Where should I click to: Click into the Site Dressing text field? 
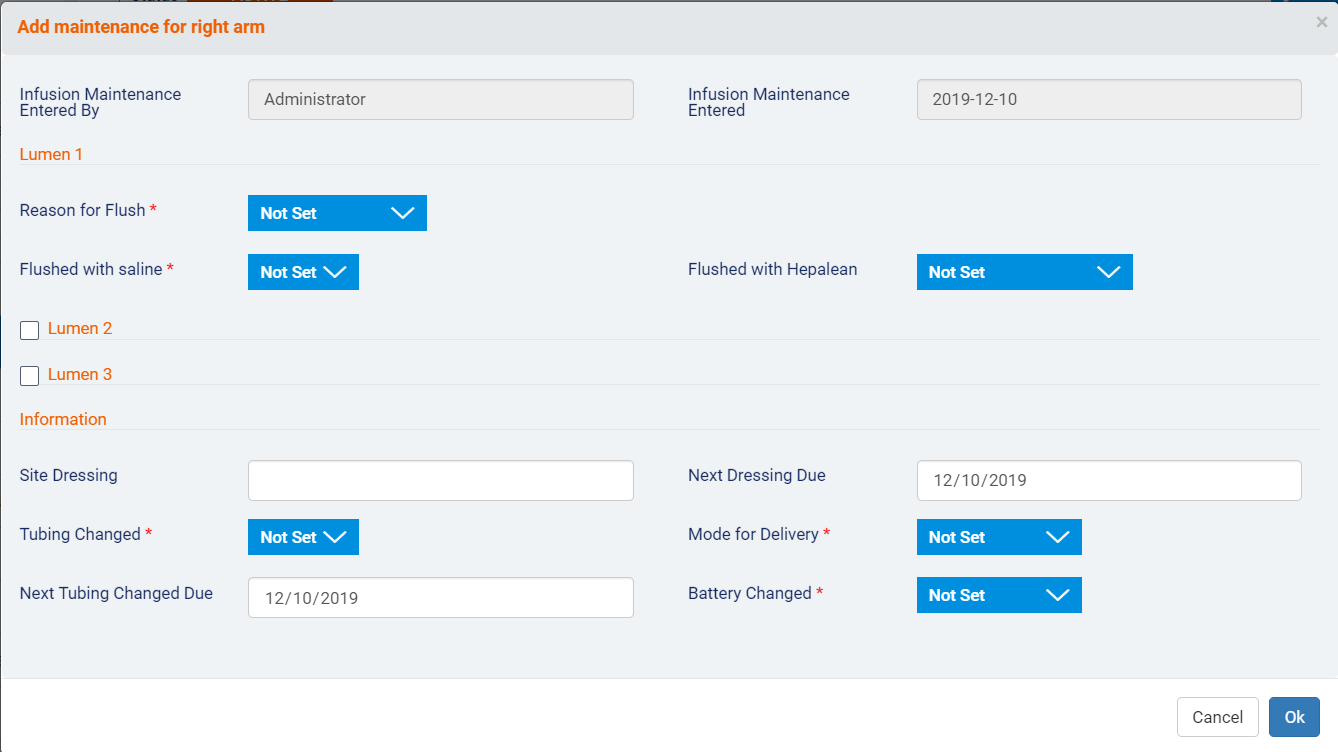coord(440,480)
